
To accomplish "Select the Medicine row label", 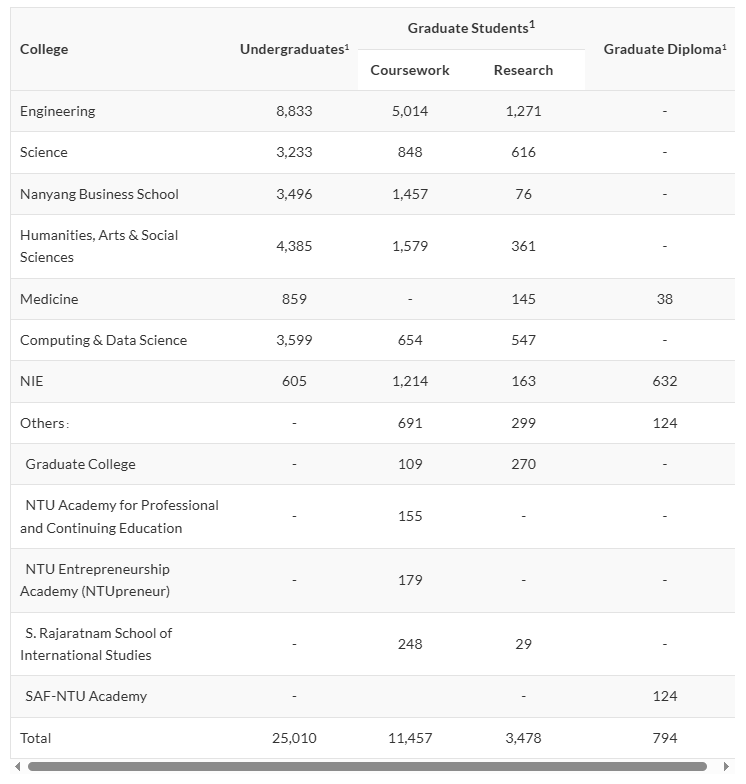I will pos(49,299).
